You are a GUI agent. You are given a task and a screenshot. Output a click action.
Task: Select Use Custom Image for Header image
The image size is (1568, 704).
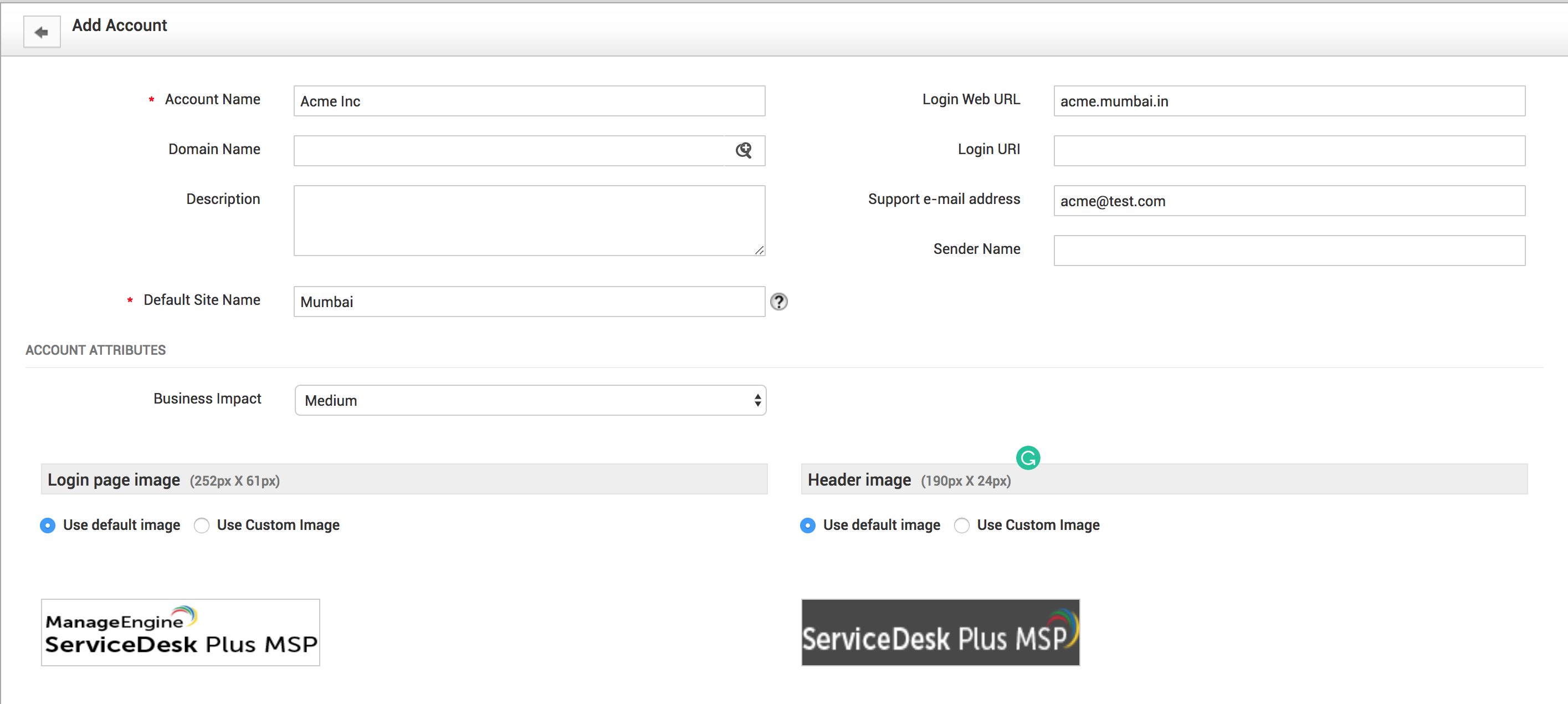(961, 525)
